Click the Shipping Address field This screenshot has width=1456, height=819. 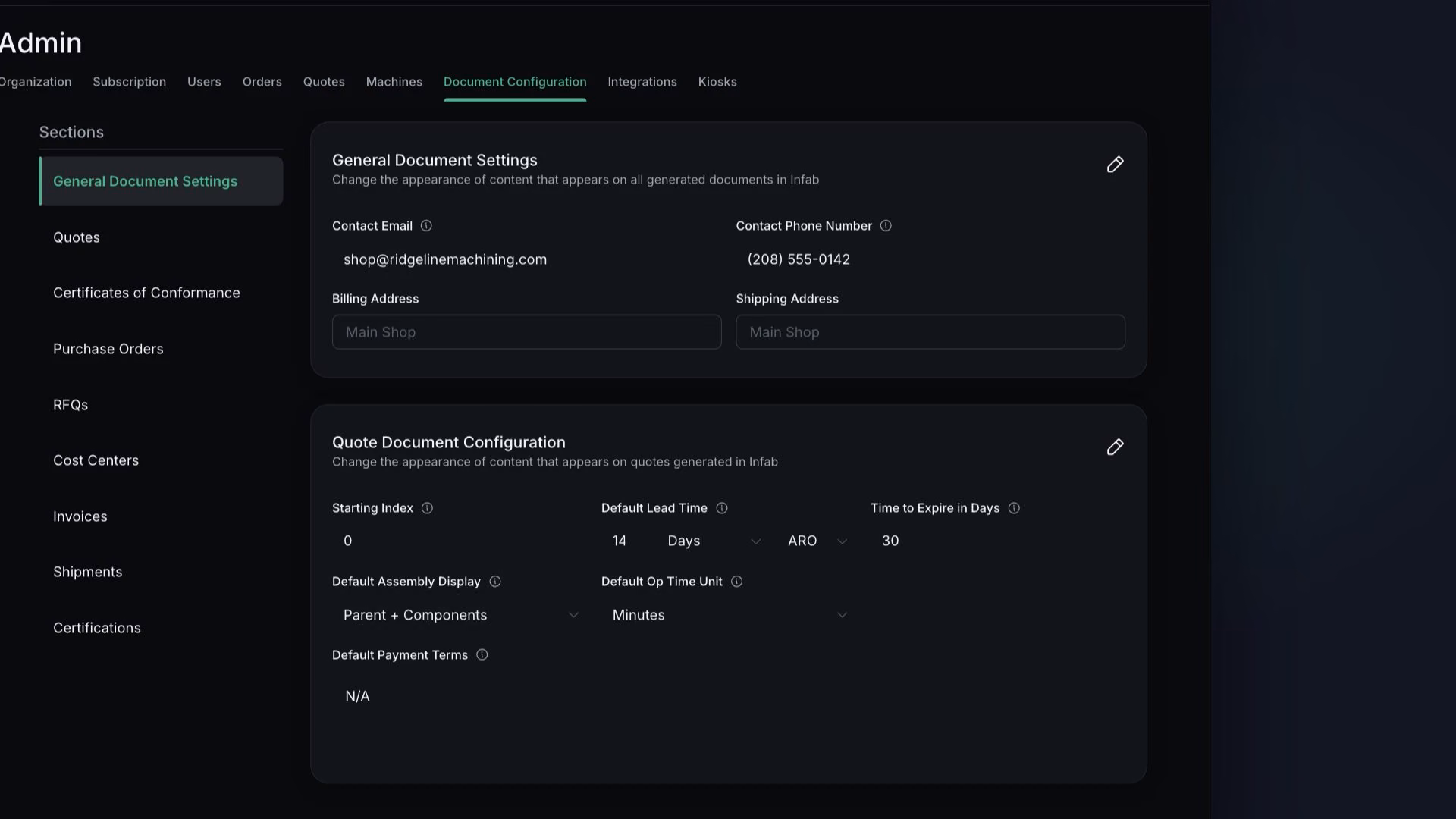930,332
